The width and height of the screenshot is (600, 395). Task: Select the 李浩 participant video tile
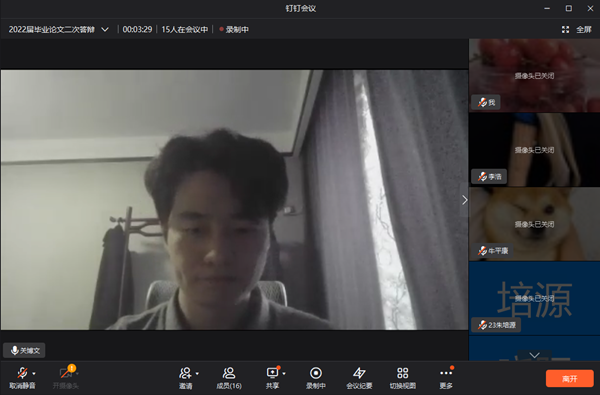coord(535,150)
